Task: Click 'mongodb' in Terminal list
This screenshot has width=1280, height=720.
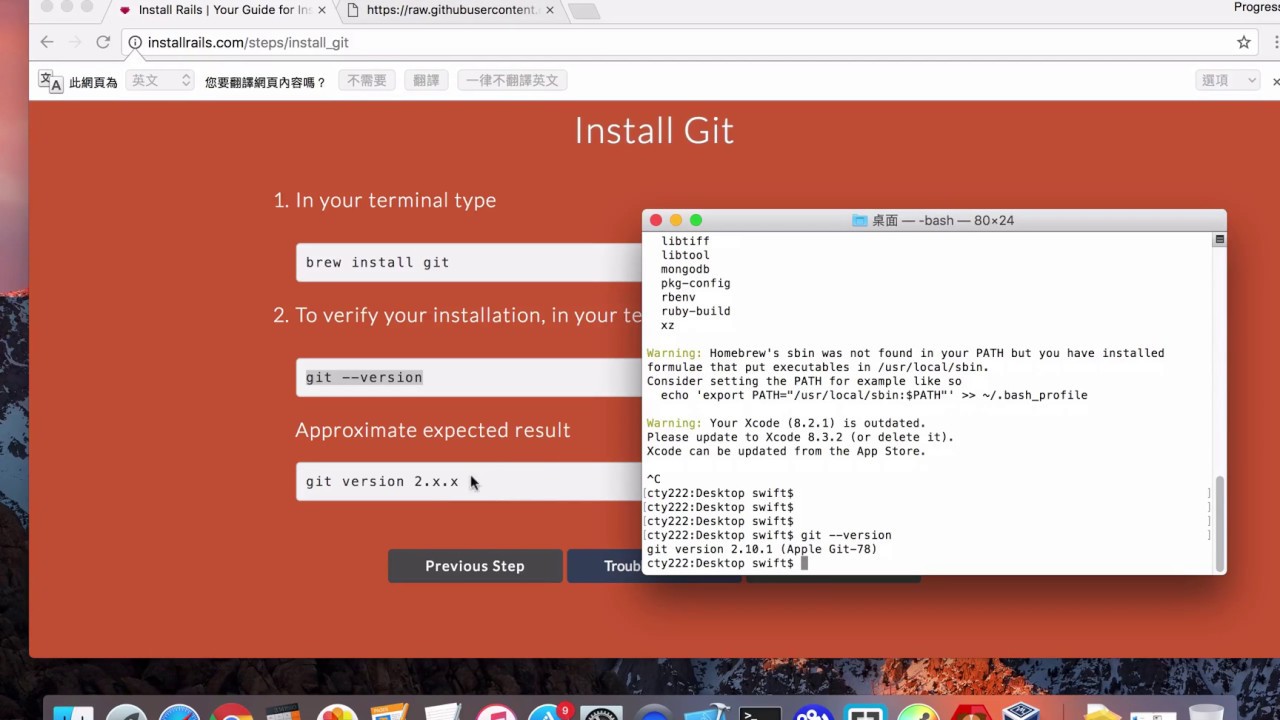Action: (685, 269)
